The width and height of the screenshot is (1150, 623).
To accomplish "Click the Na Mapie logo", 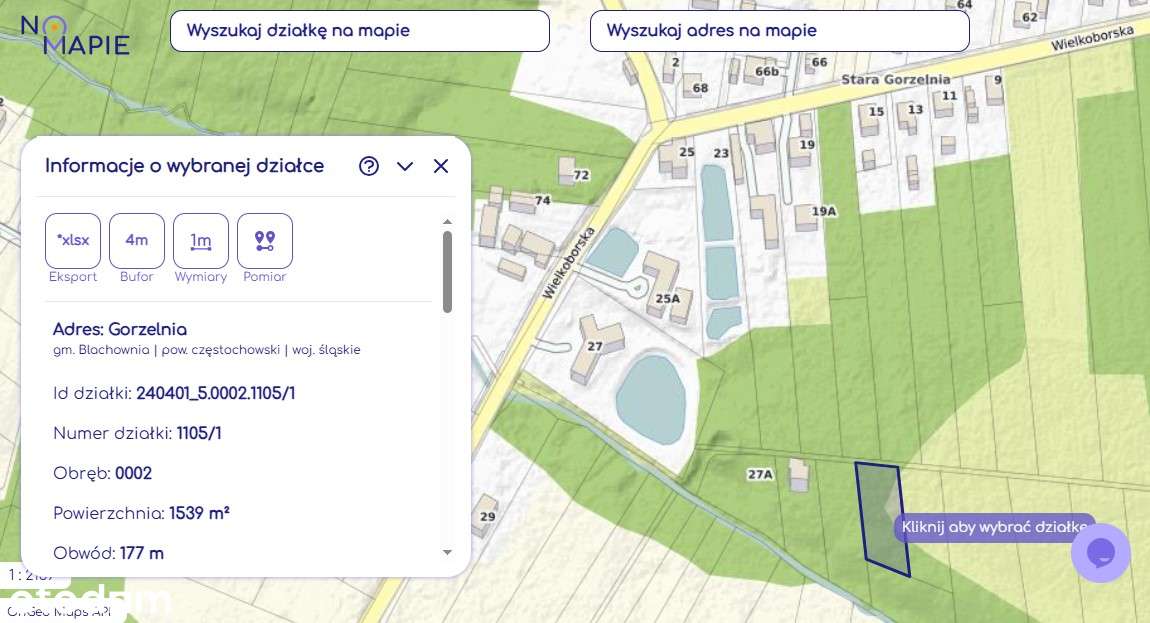I will click(75, 36).
